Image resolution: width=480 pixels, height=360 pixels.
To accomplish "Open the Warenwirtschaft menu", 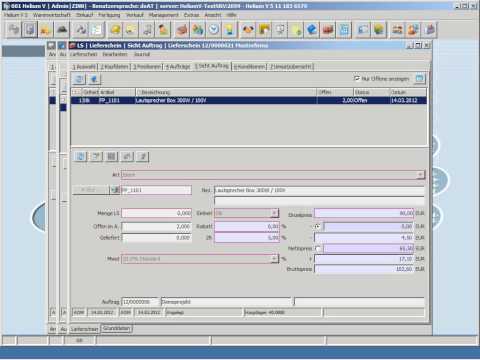I will (52, 15).
